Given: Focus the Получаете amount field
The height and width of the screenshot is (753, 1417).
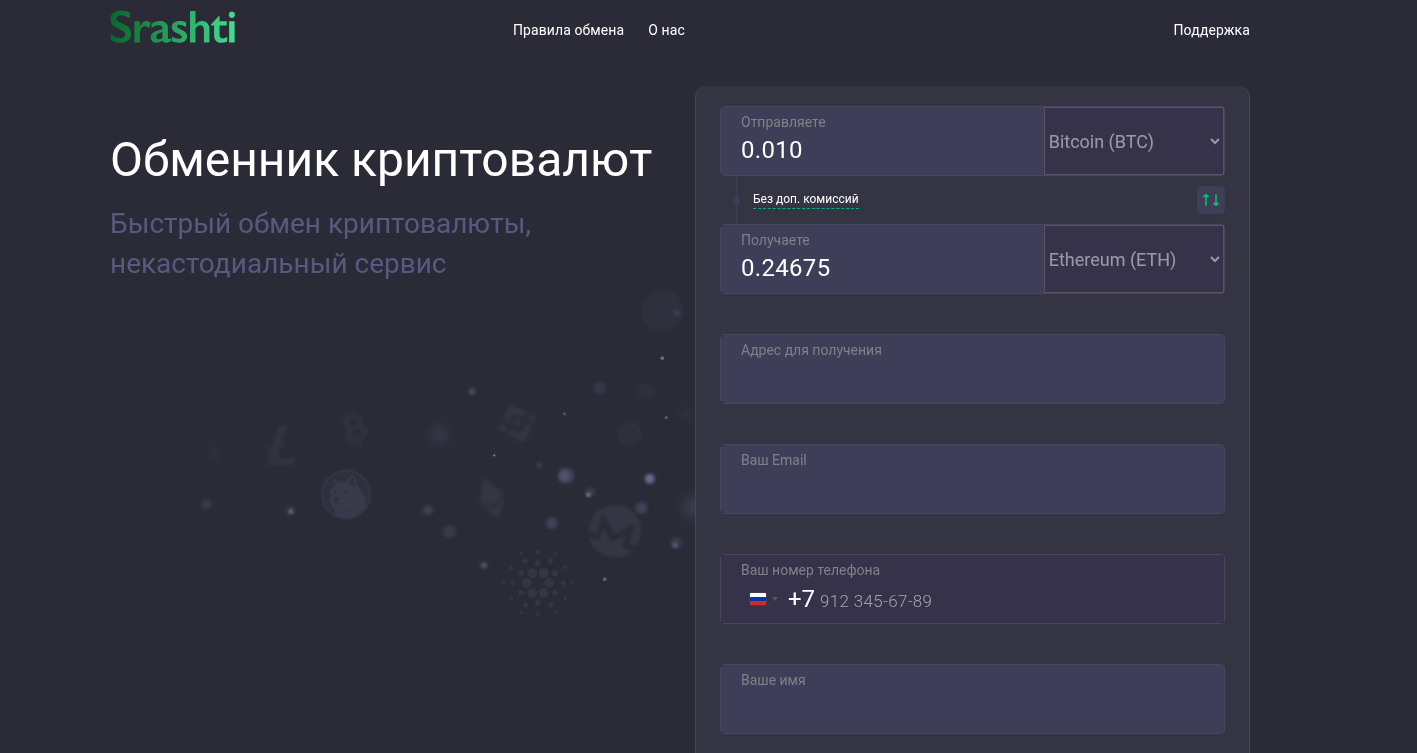Looking at the screenshot, I should [880, 268].
